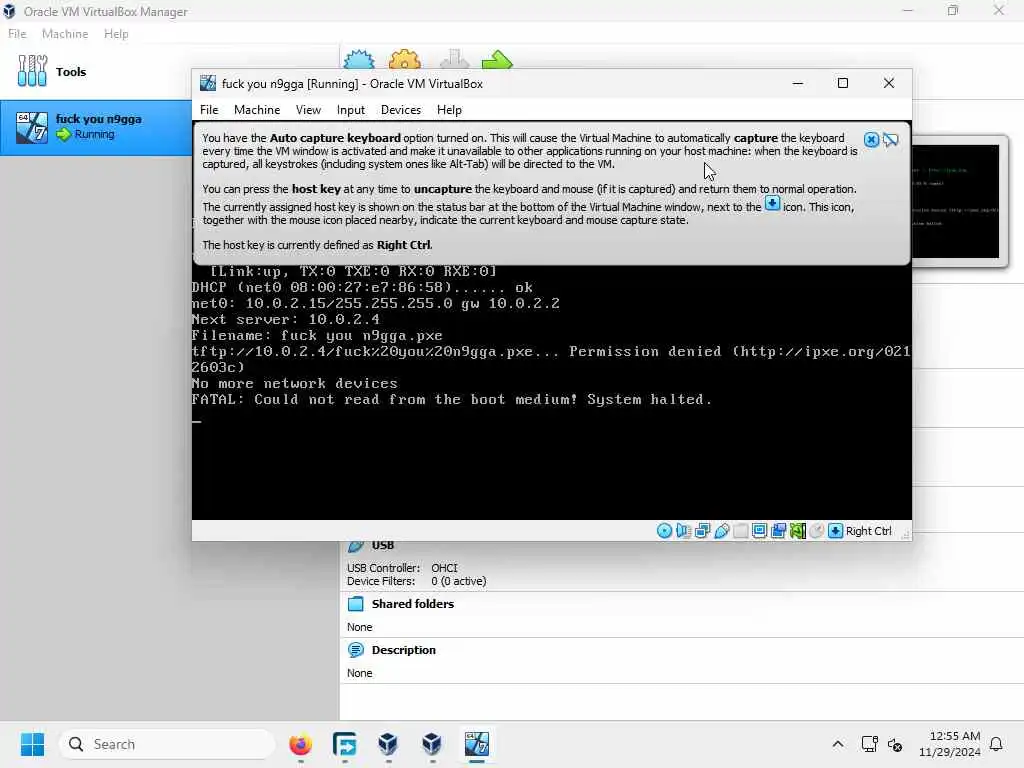Screen dimensions: 1024x768
Task: Click the network tray icon
Action: tap(869, 744)
